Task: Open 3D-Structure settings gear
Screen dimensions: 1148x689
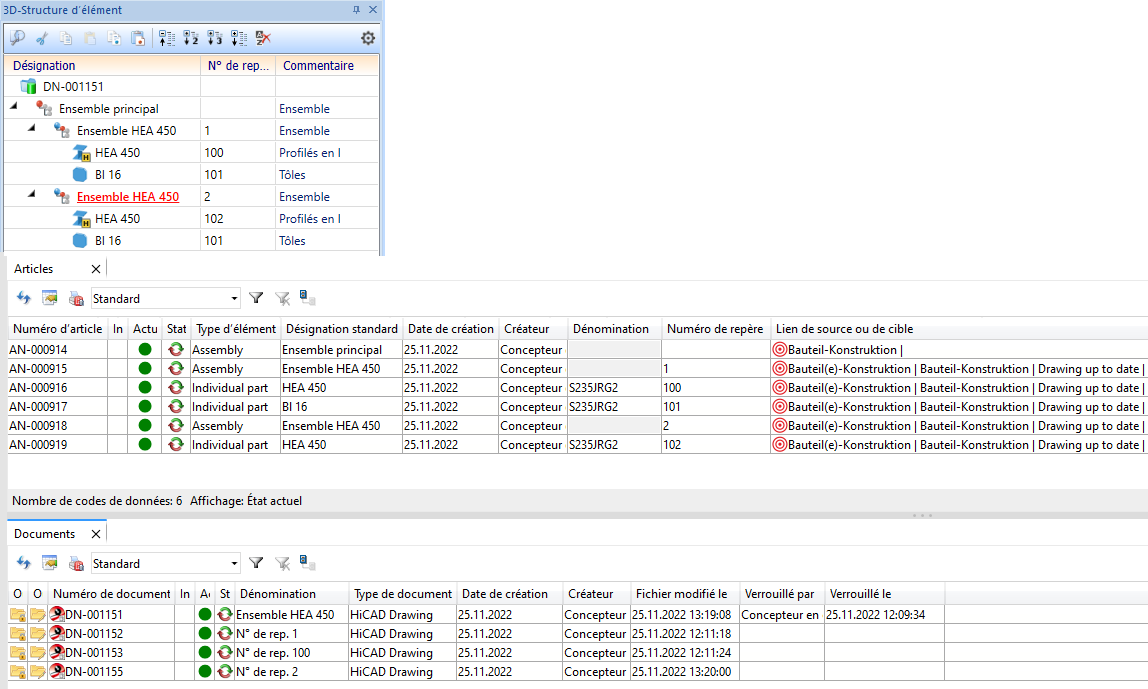Action: click(x=368, y=38)
